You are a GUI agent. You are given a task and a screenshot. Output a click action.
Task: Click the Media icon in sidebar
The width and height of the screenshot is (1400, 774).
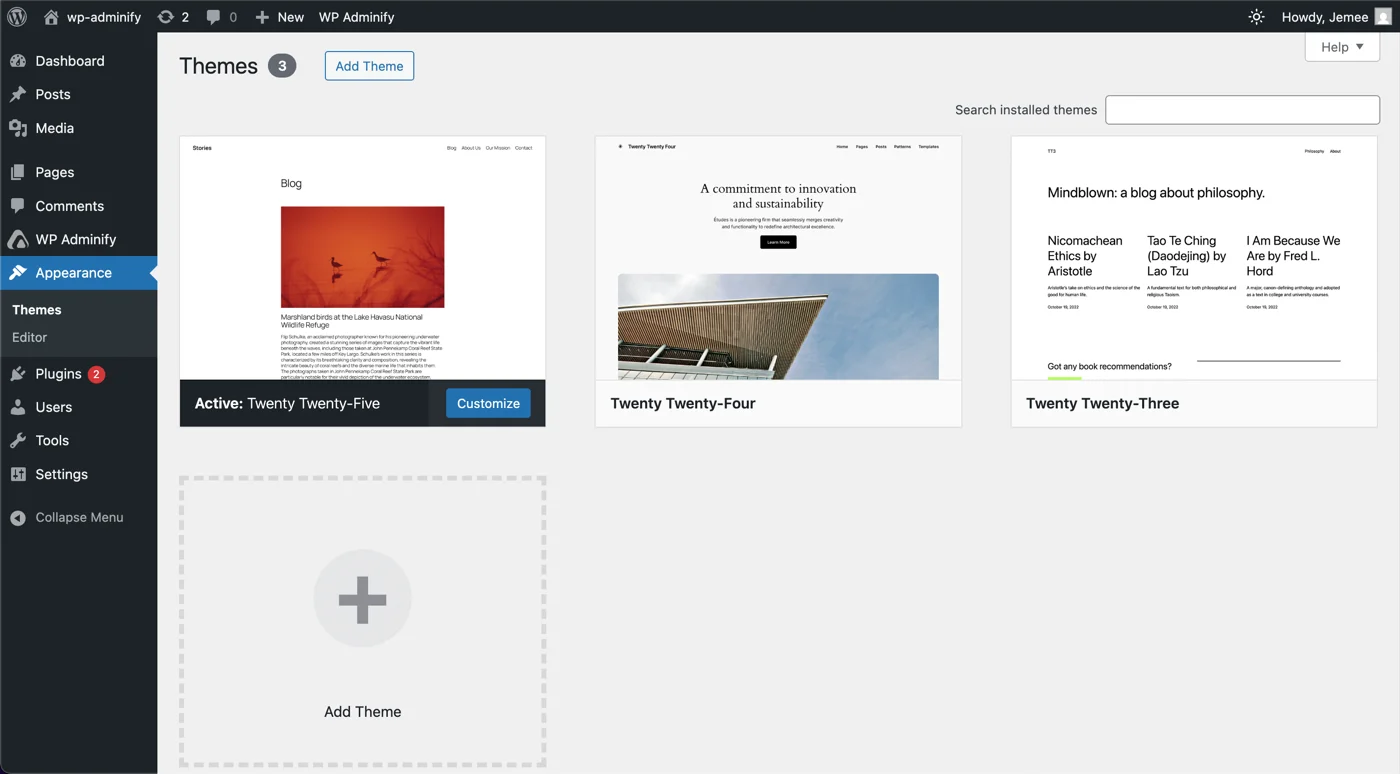[x=18, y=128]
